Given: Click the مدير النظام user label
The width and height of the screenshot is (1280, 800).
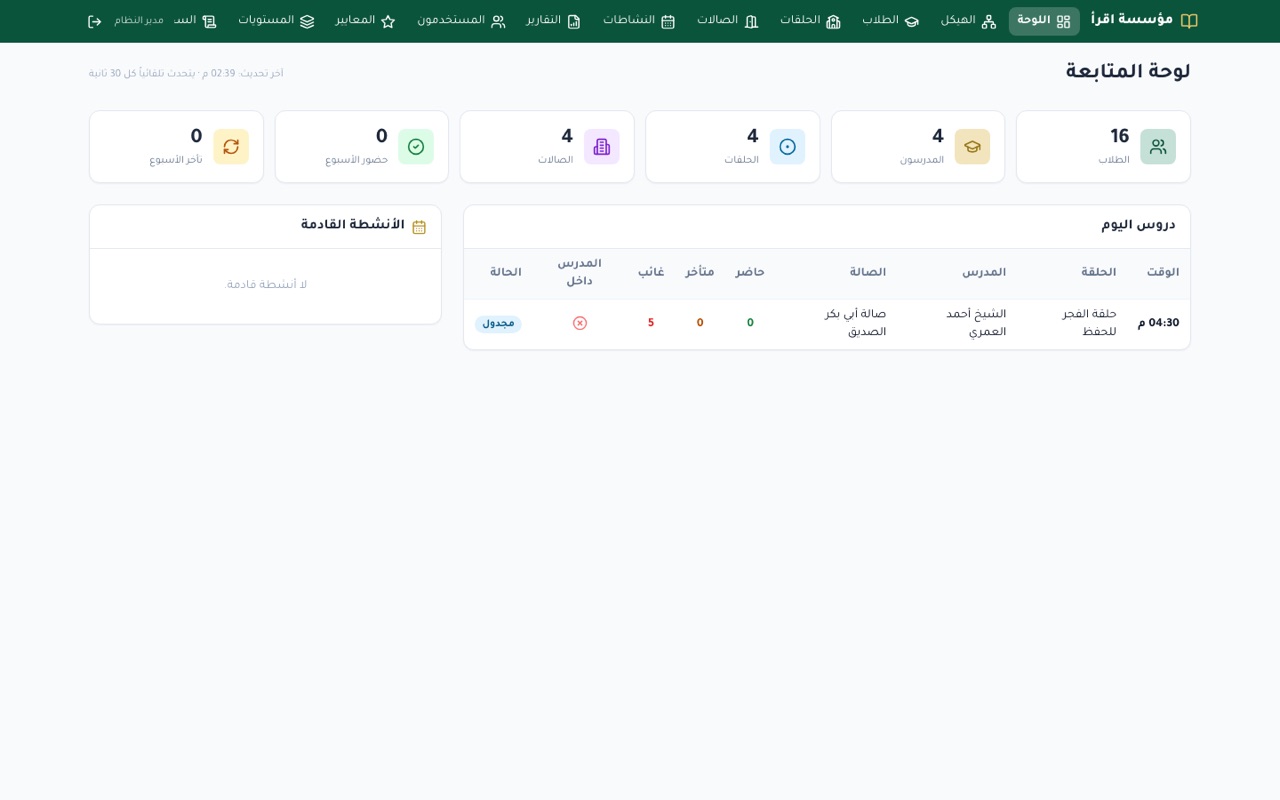Looking at the screenshot, I should pyautogui.click(x=139, y=21).
